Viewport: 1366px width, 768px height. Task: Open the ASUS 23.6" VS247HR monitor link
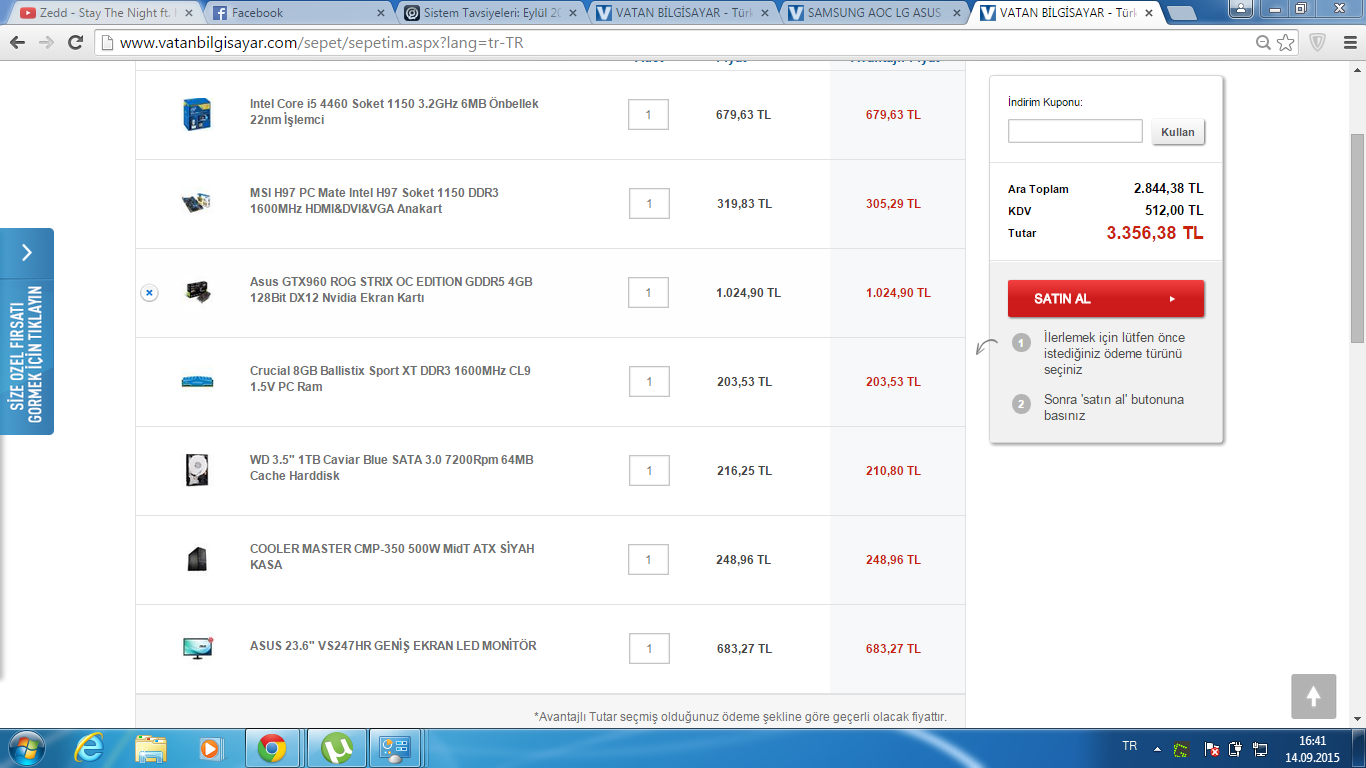(x=393, y=646)
